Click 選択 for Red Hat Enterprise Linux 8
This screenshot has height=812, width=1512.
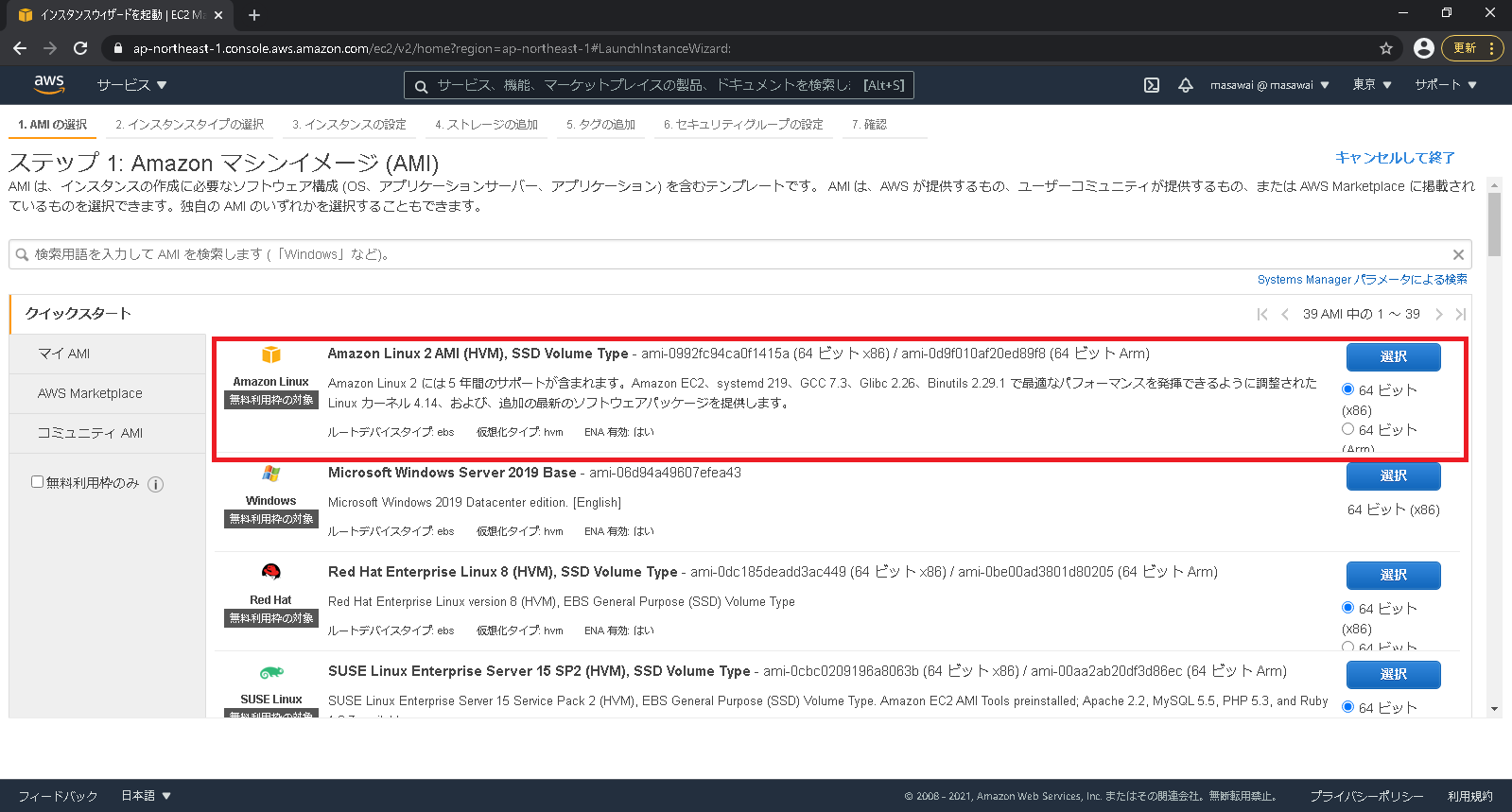1393,575
